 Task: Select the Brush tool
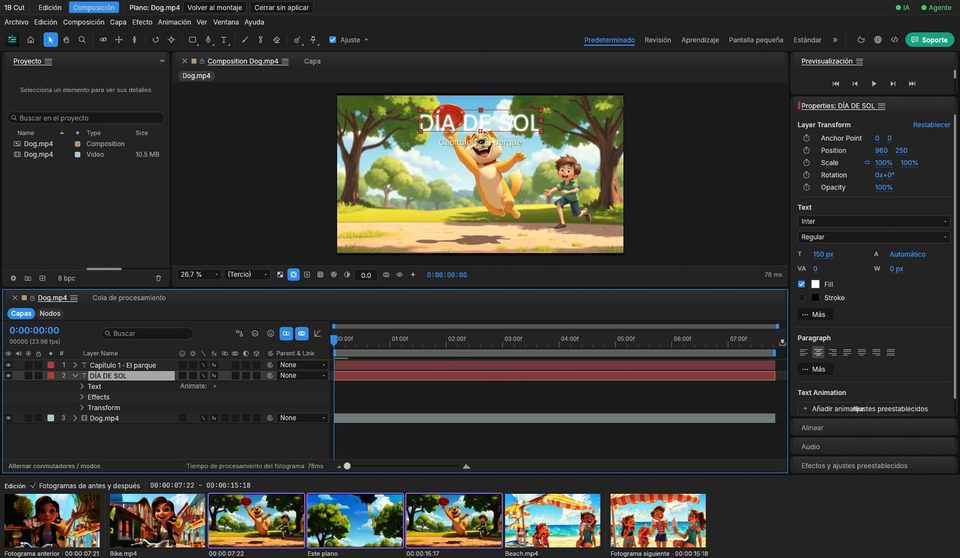coord(245,40)
